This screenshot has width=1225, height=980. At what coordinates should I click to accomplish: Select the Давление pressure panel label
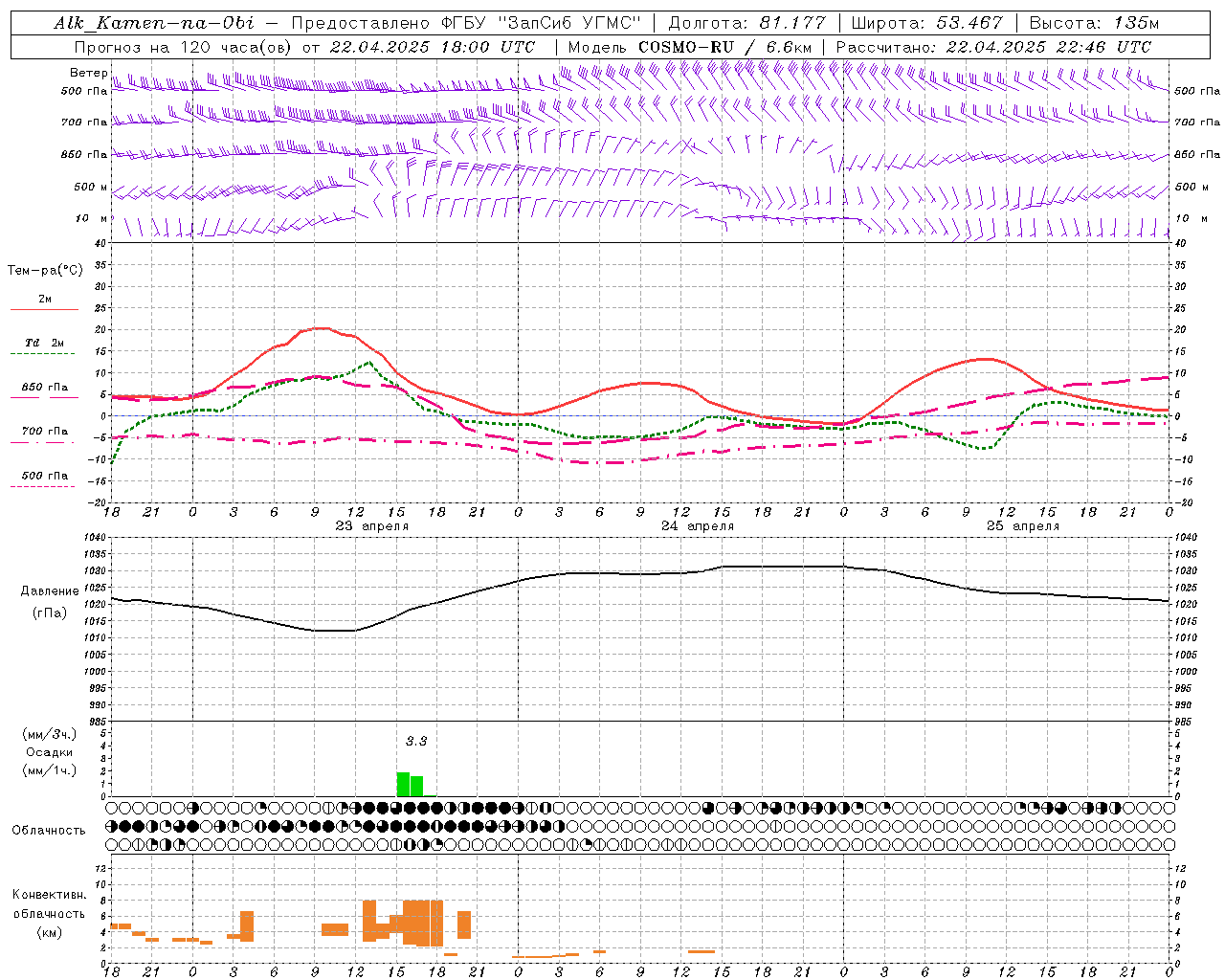tap(50, 591)
